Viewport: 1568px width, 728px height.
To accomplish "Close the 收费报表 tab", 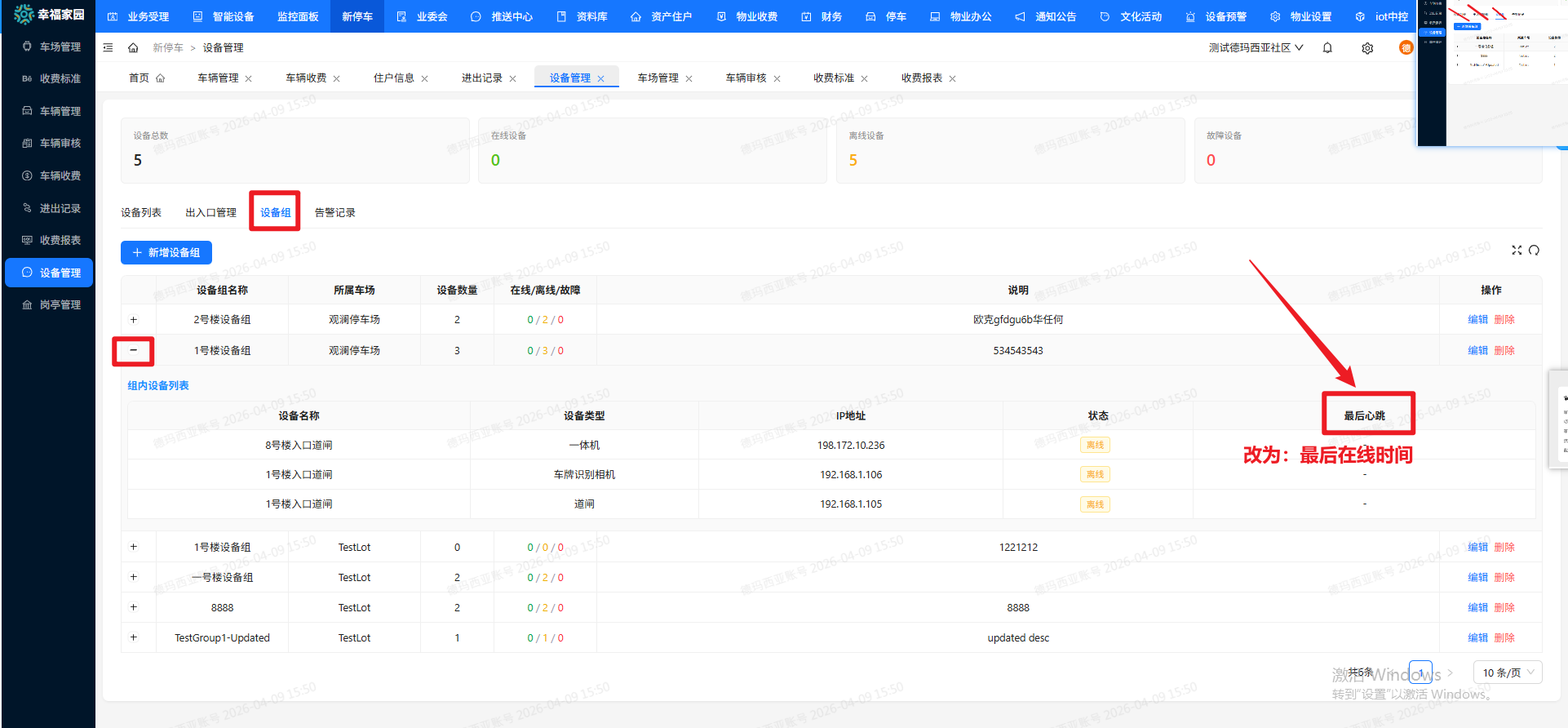I will click(952, 79).
